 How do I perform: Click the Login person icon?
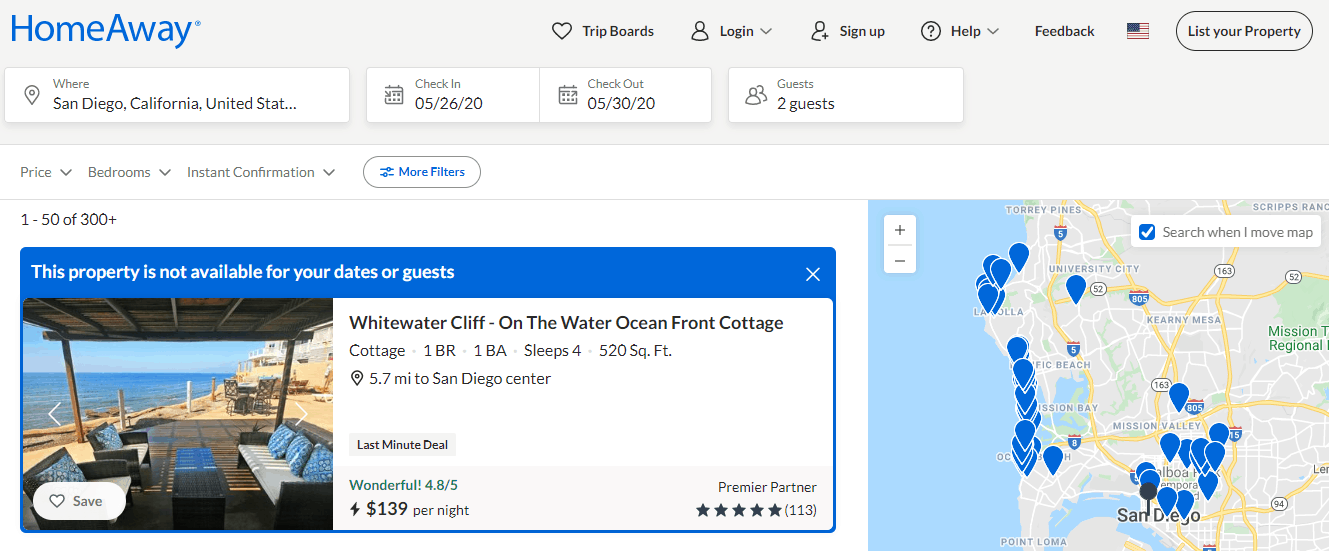[700, 31]
